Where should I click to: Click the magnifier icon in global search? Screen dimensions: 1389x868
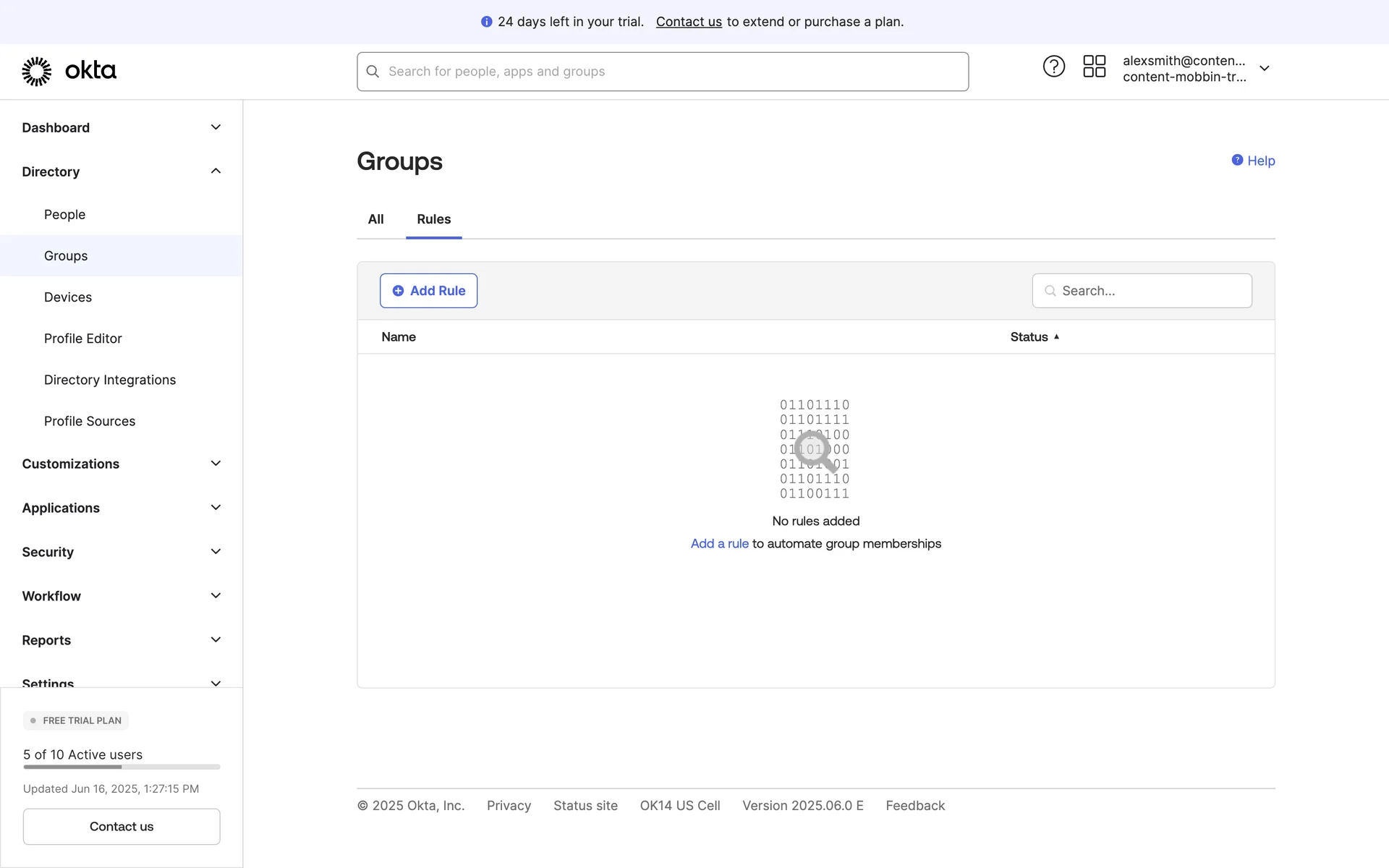373,72
